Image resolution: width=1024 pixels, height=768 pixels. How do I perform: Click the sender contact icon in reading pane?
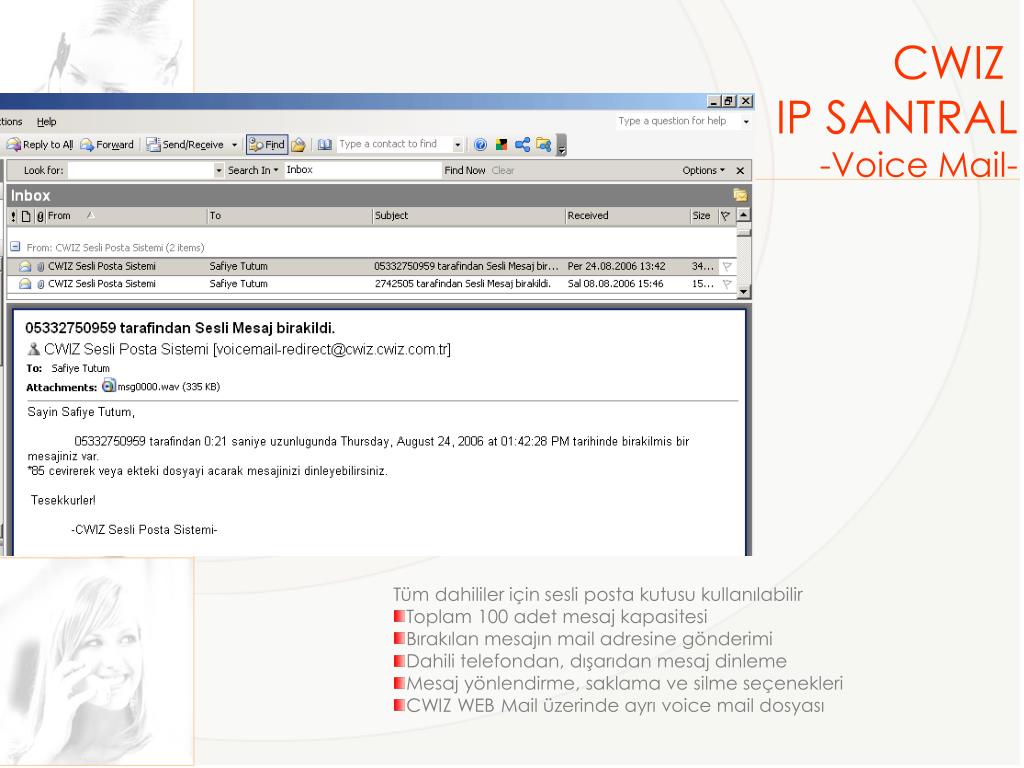pyautogui.click(x=33, y=349)
